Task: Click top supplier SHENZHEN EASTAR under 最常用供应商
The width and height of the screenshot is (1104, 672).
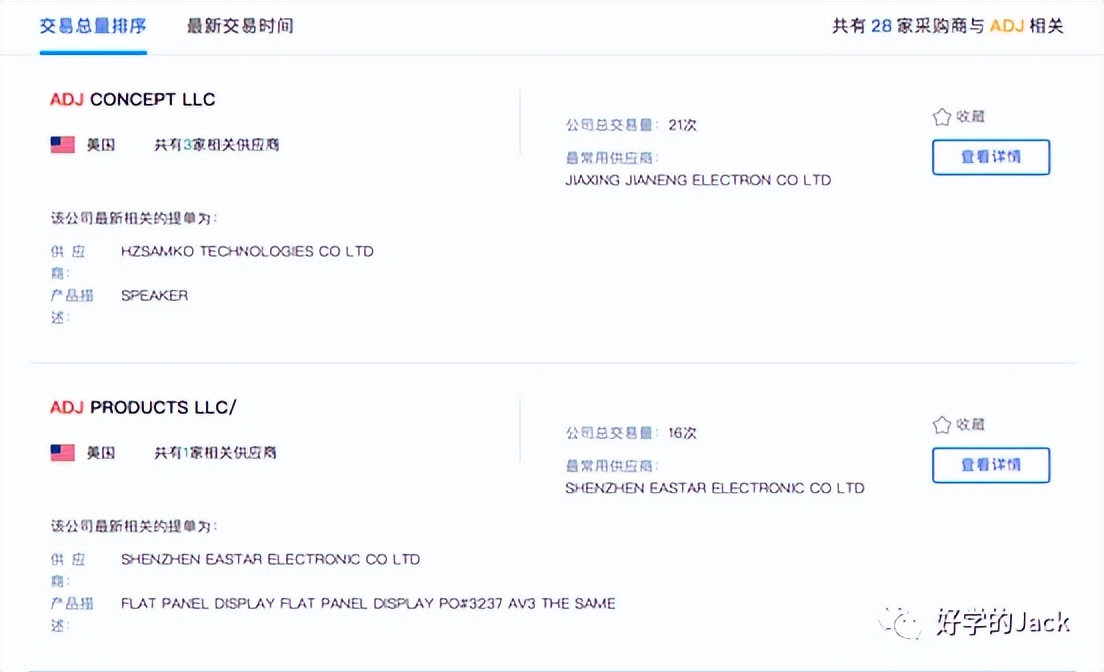Action: [x=714, y=489]
